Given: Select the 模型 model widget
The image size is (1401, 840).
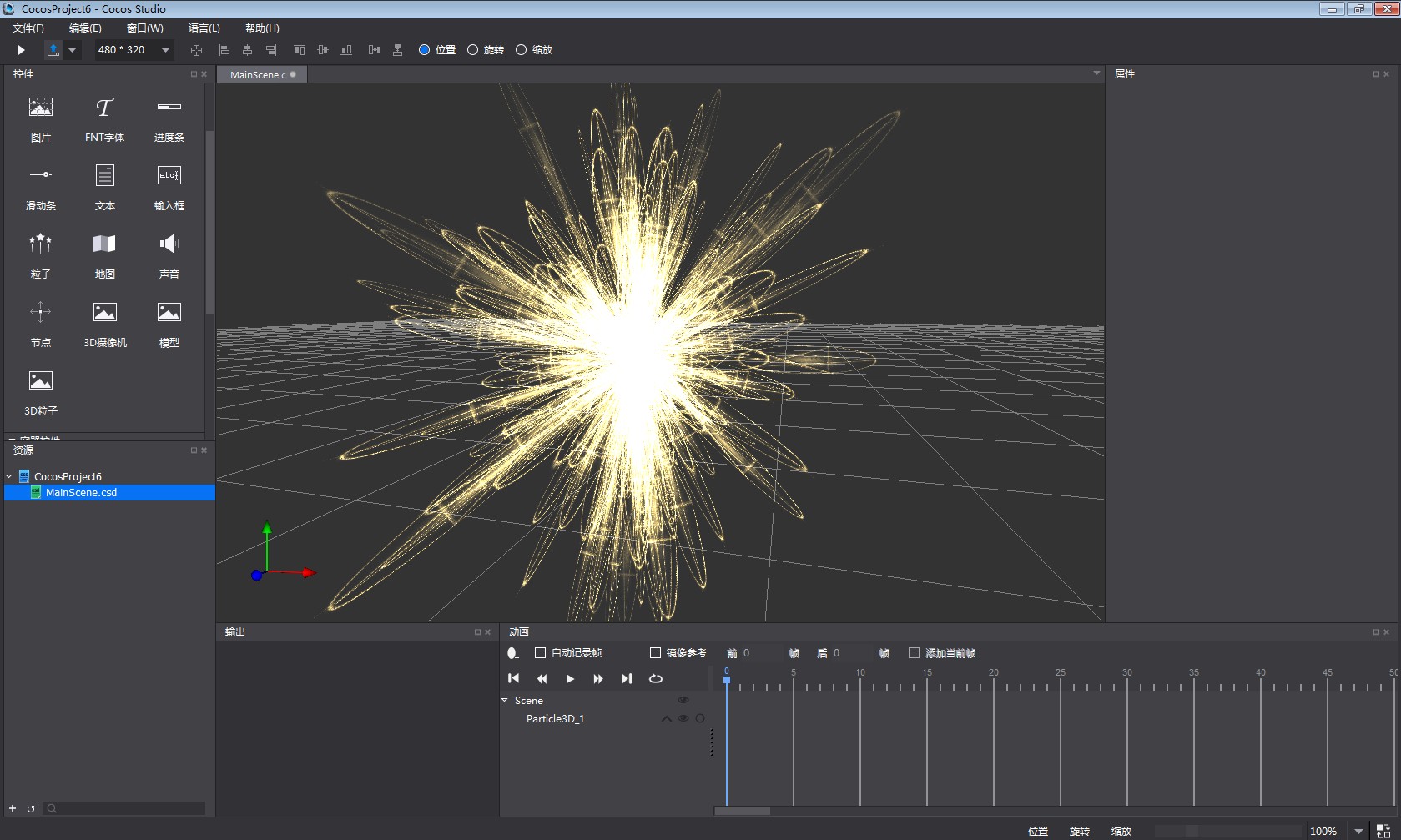Looking at the screenshot, I should [x=169, y=324].
